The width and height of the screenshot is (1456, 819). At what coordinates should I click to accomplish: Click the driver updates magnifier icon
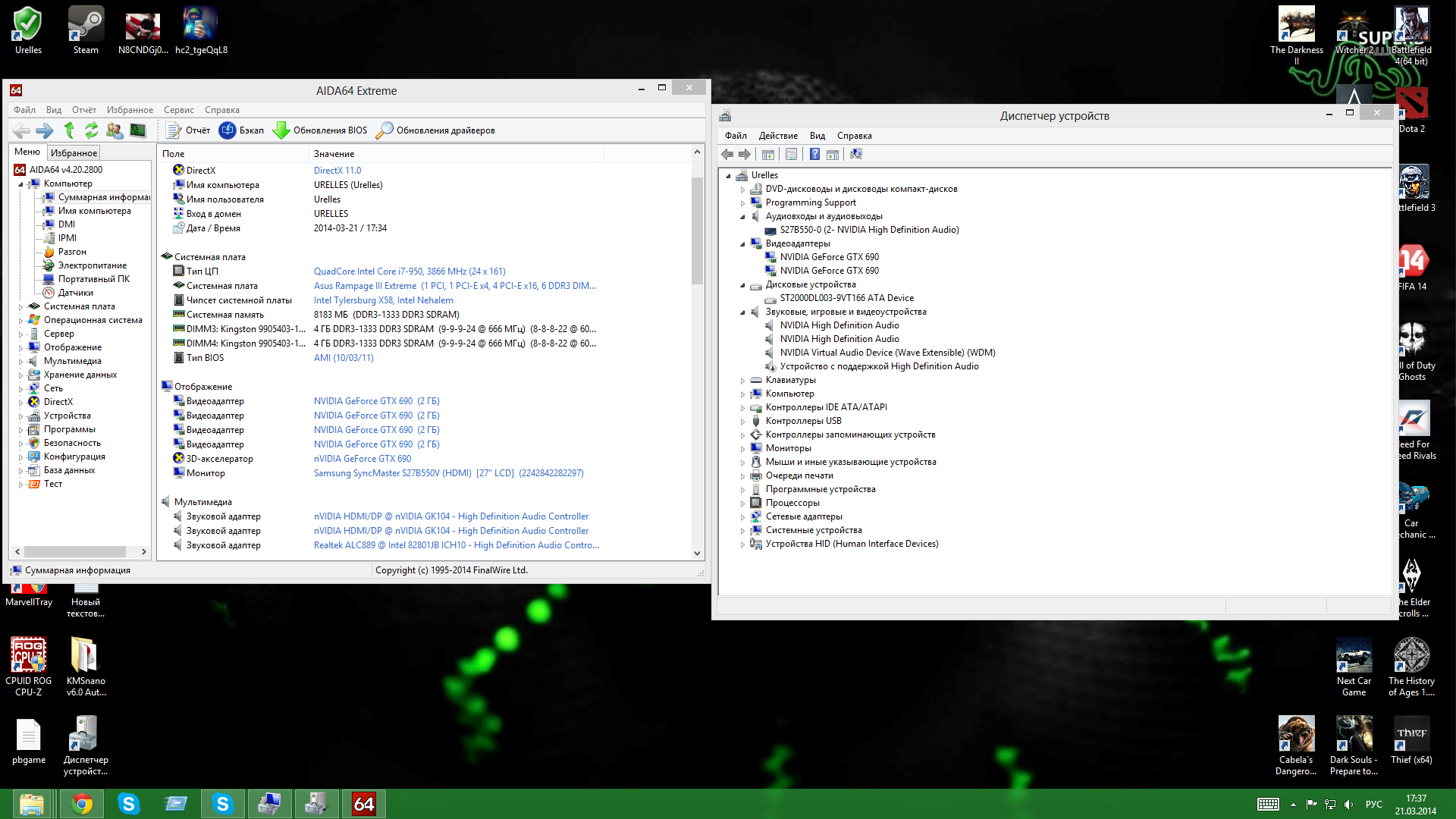pyautogui.click(x=384, y=130)
